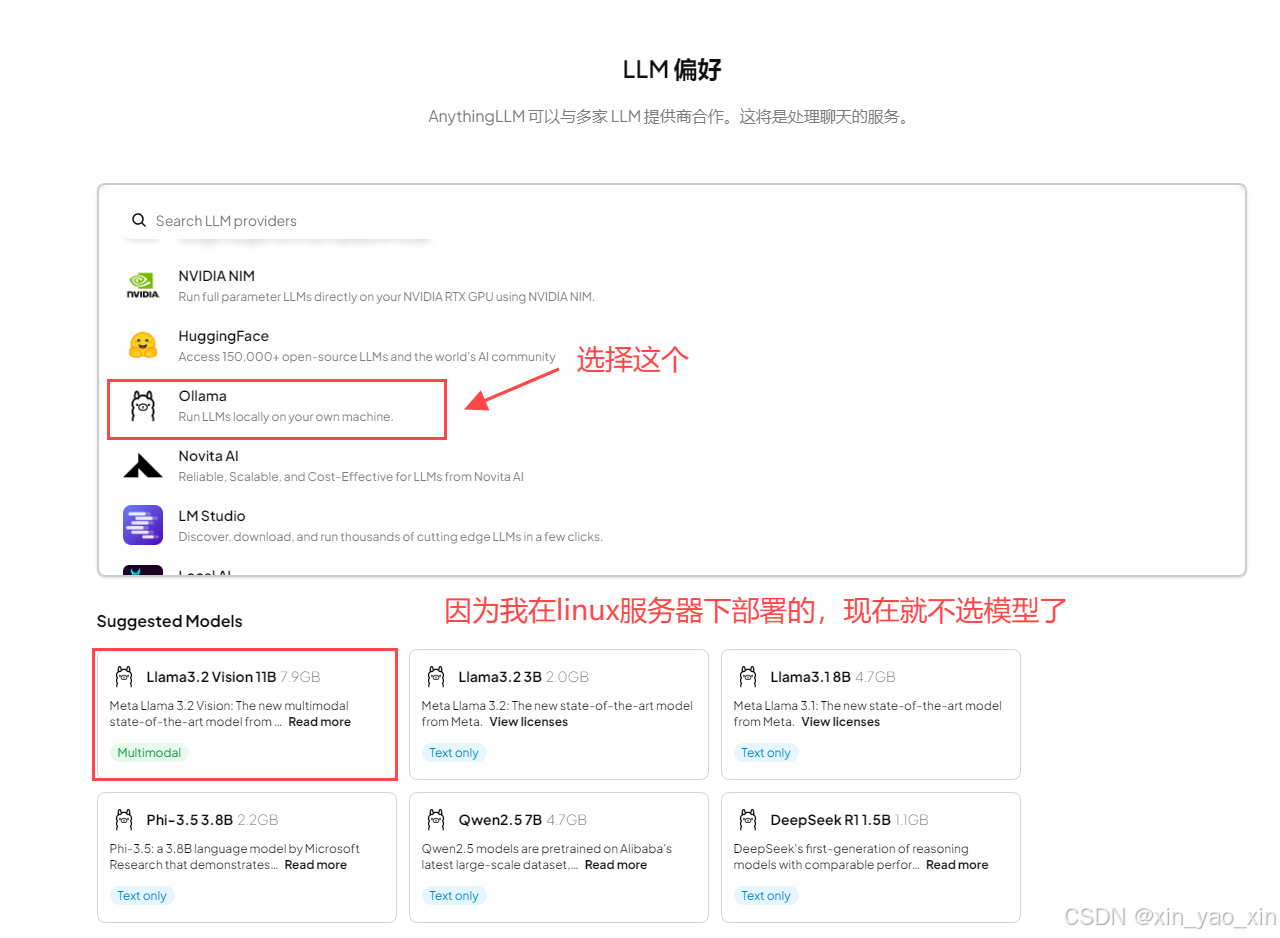1280x938 pixels.
Task: Open View licenses on Llama3.2 3B card
Action: click(x=529, y=722)
